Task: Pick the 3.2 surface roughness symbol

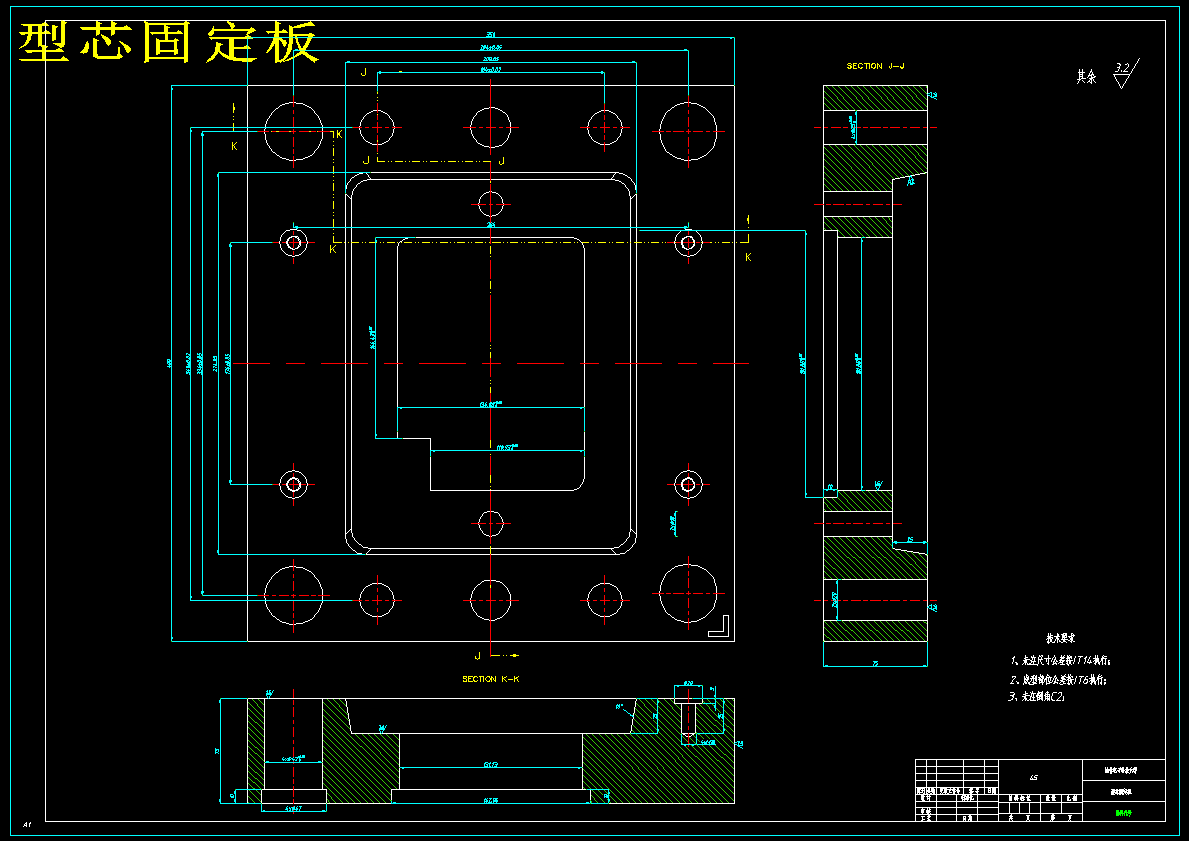Action: pyautogui.click(x=1125, y=74)
